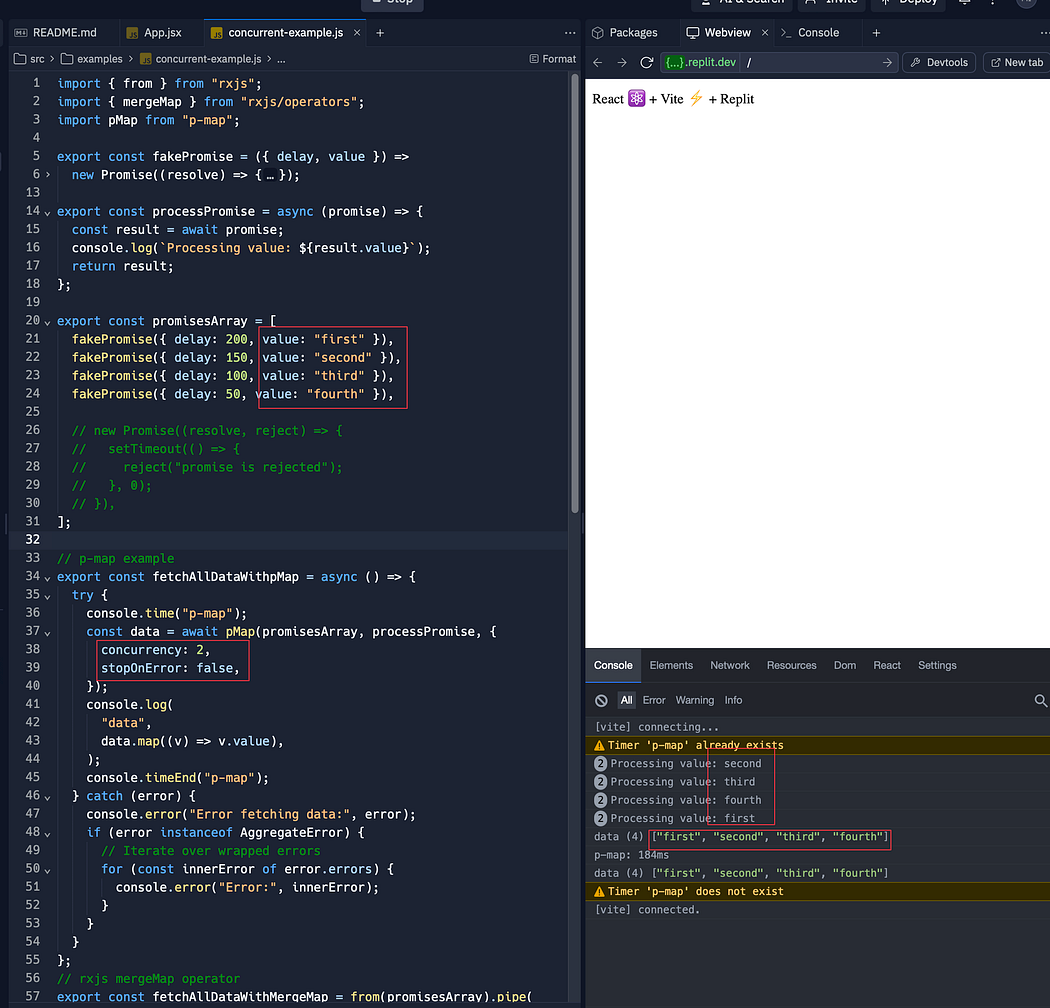
Task: Open editor pane three-dot options menu
Action: (x=570, y=33)
